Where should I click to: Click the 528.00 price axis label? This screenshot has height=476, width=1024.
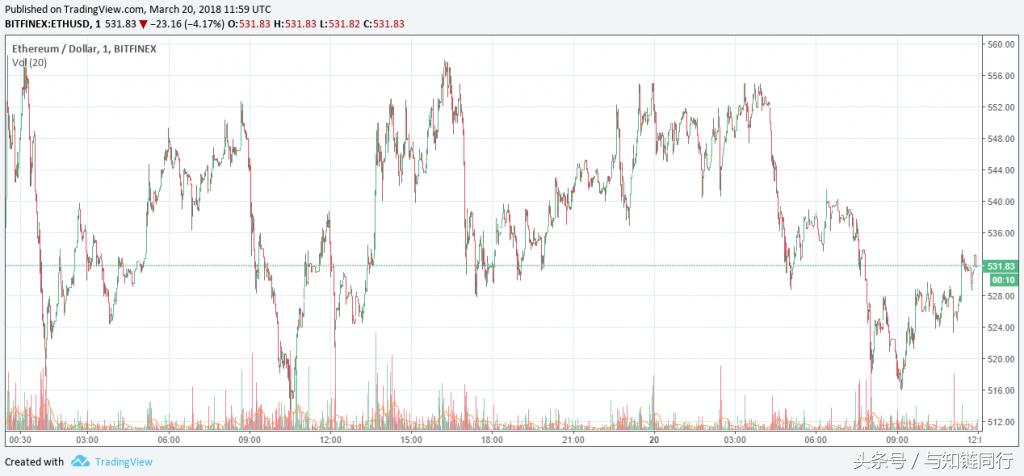999,296
